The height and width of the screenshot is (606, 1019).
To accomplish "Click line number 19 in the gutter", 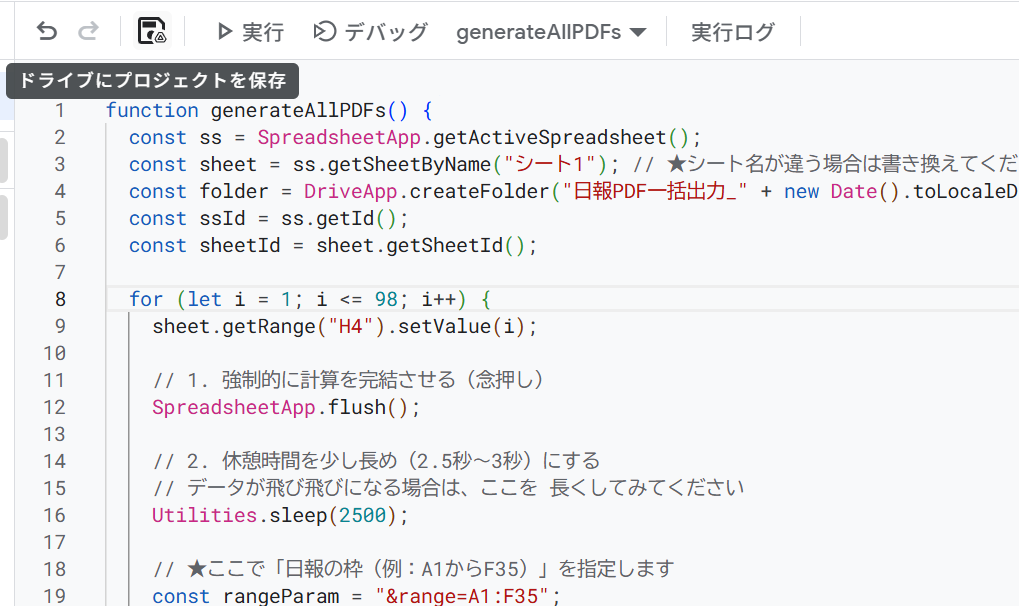I will pos(54,596).
